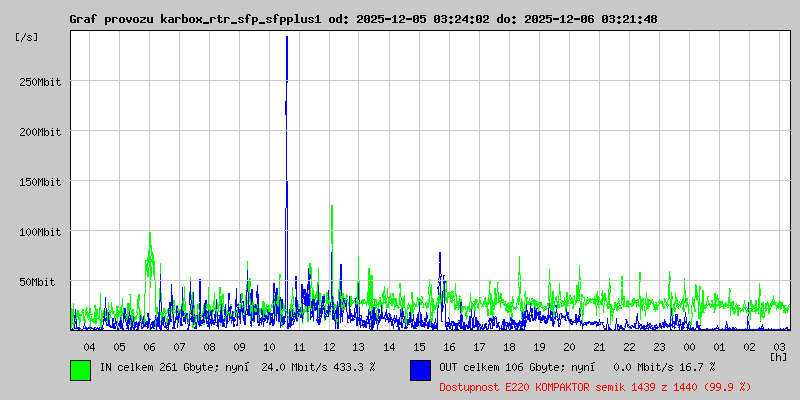Viewport: 800px width, 400px height.
Task: Click the blue OUT legend color swatch
Action: click(420, 369)
